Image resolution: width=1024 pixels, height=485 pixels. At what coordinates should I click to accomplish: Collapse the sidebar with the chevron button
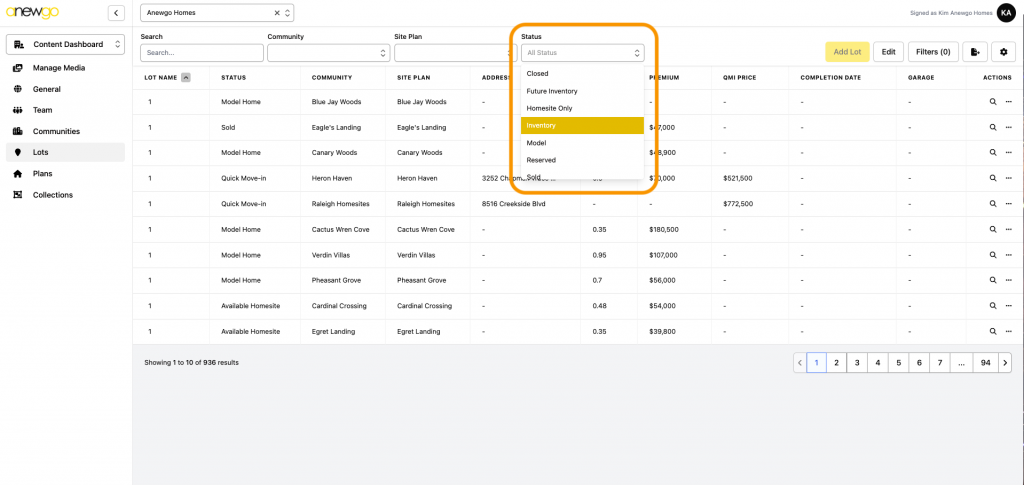(x=116, y=13)
